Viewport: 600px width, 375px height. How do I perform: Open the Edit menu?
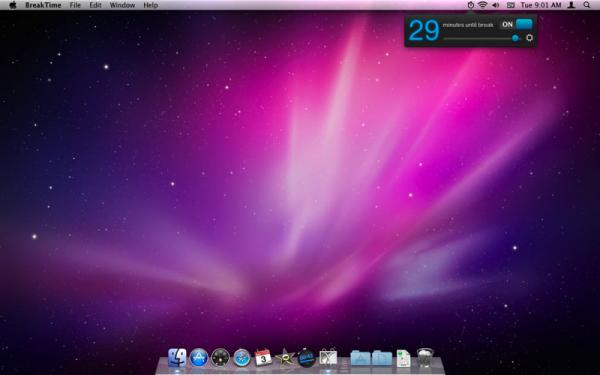point(95,5)
